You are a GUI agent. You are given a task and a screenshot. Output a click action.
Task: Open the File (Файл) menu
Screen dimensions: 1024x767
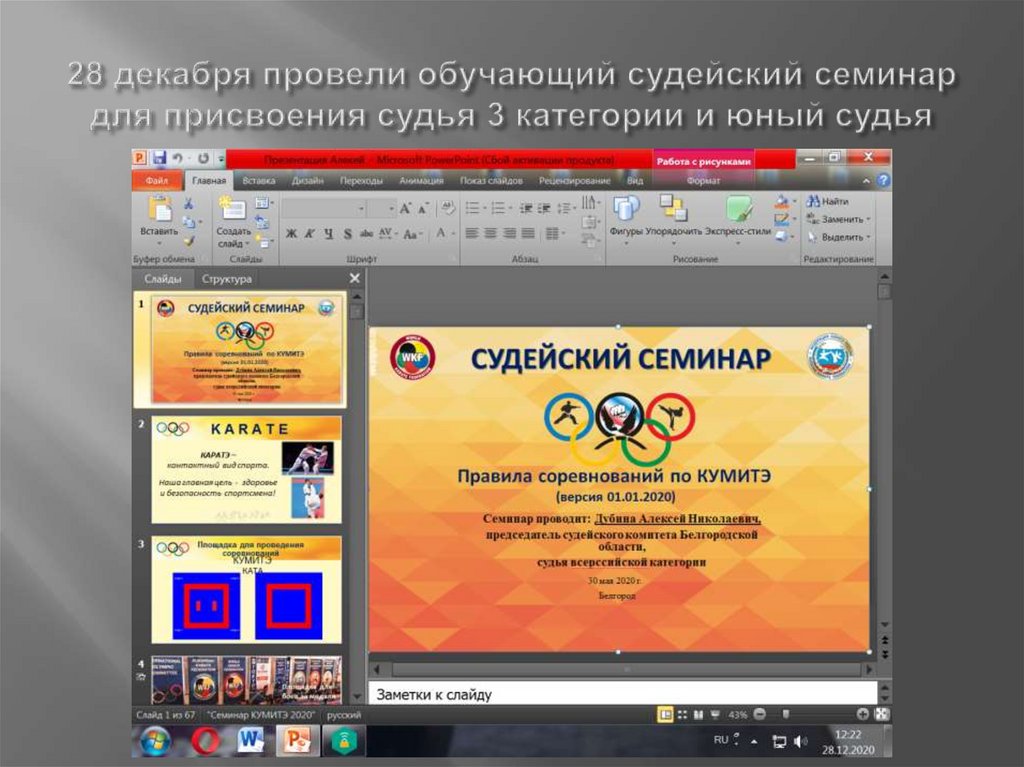156,181
